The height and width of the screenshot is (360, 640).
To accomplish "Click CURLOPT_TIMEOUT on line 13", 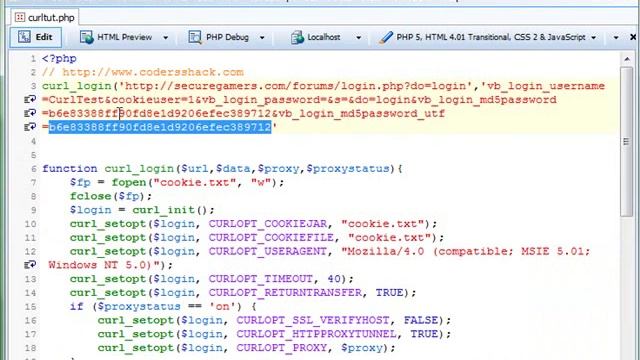I will pos(260,279).
